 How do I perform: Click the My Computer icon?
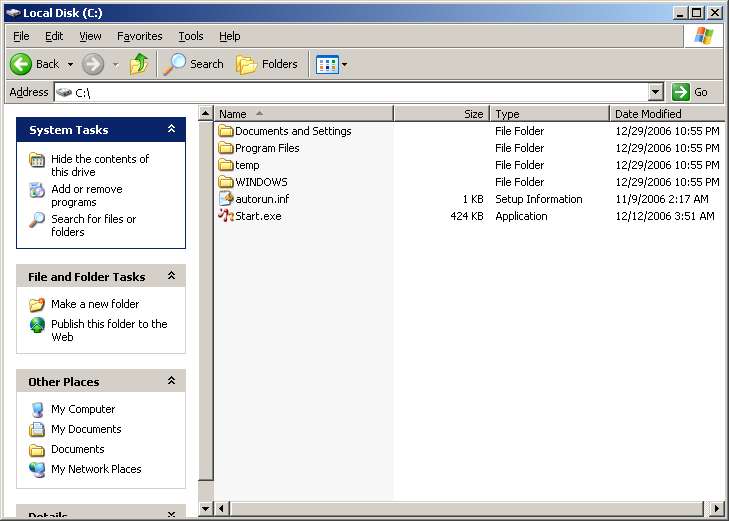click(x=37, y=409)
